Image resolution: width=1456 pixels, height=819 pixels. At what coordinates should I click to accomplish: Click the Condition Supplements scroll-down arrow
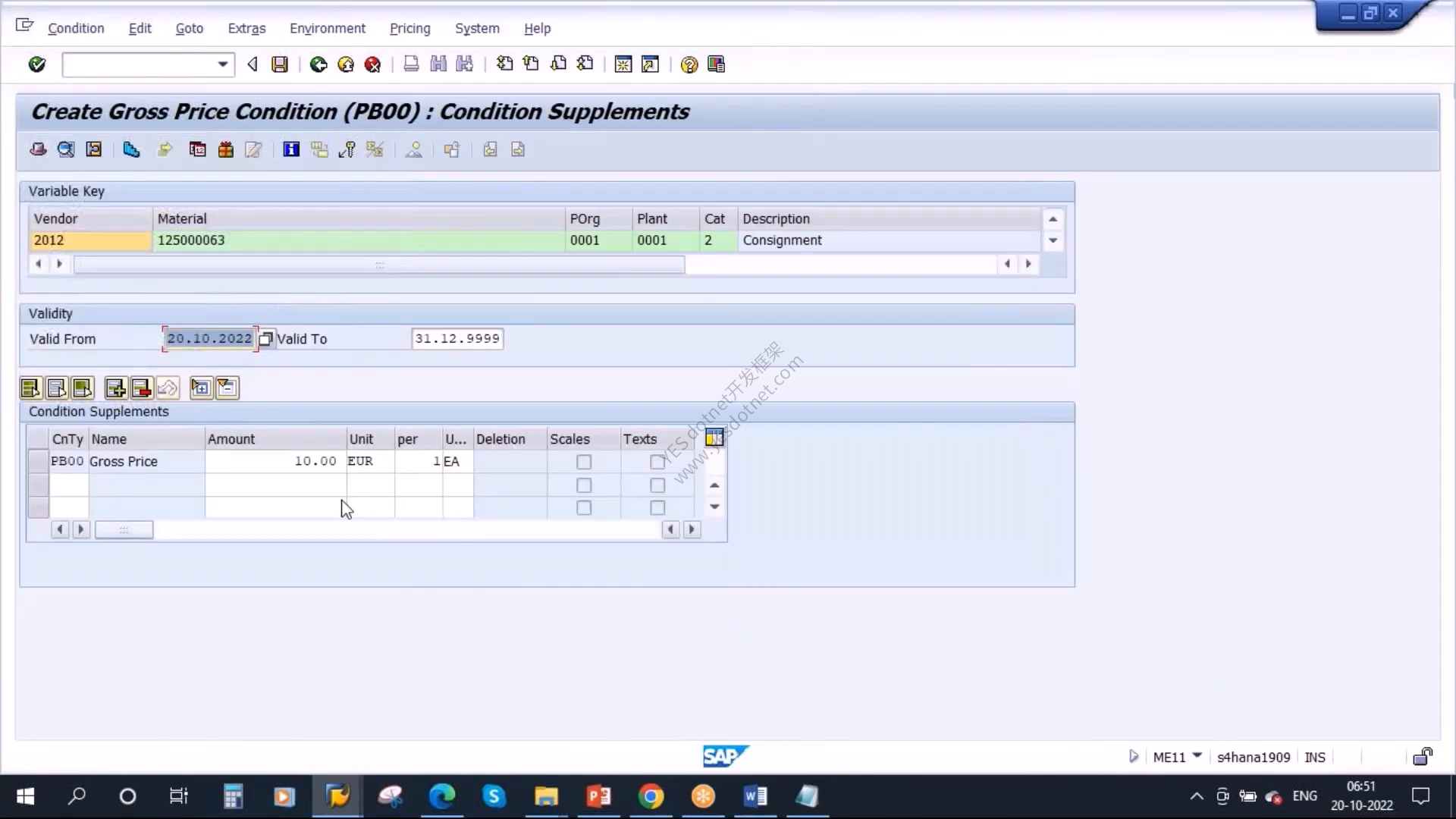point(714,507)
